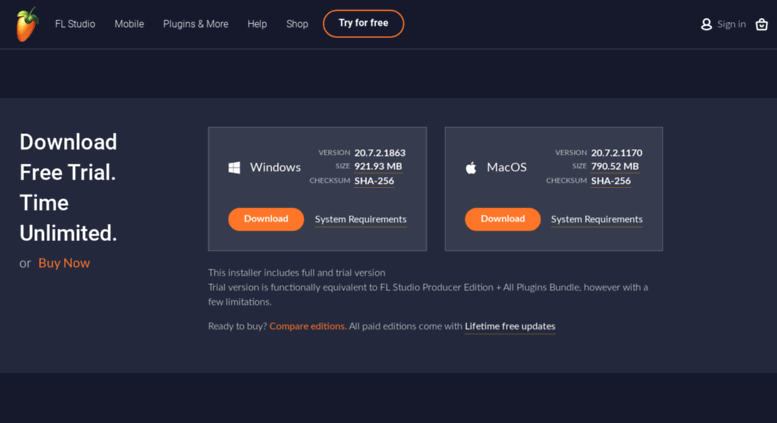
Task: Open the Mobile menu item
Action: 129,24
